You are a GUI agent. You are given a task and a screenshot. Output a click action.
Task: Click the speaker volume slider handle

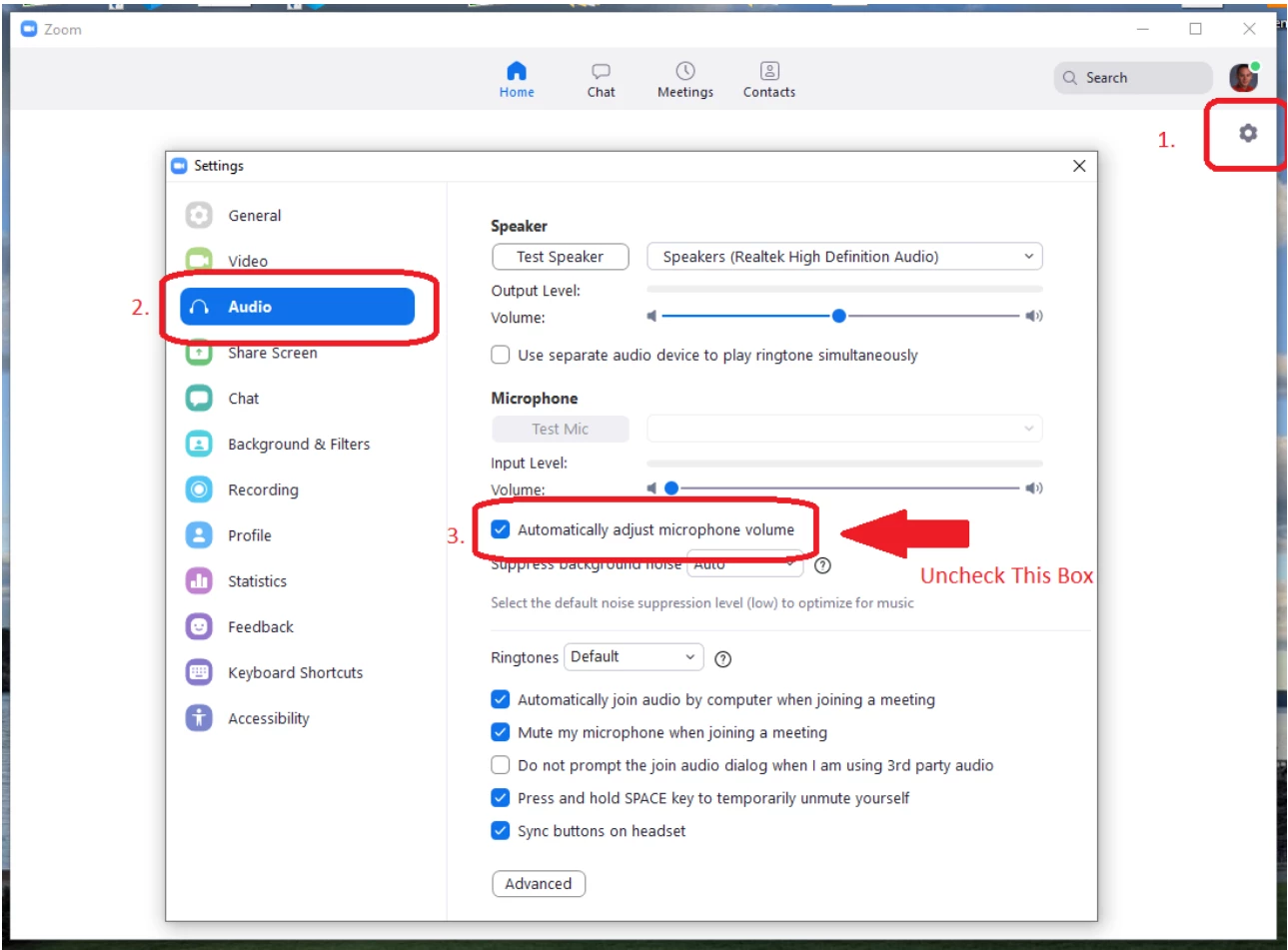[839, 316]
